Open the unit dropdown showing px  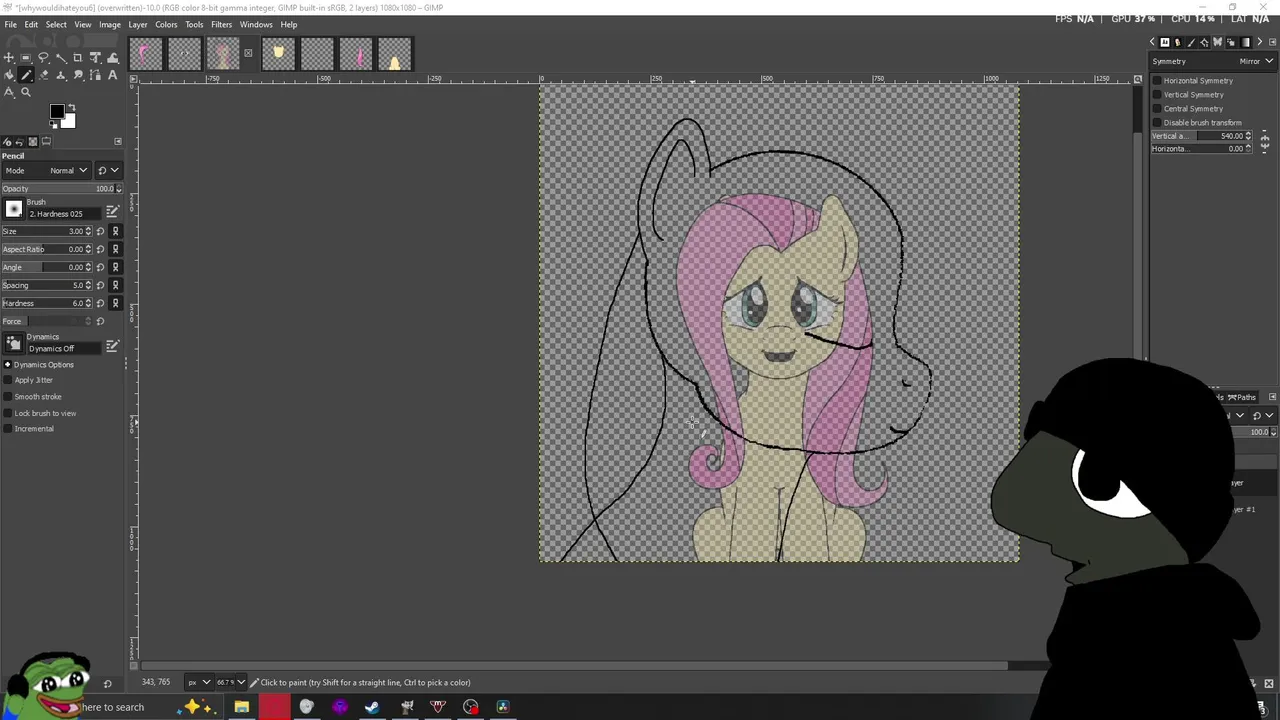(x=199, y=682)
